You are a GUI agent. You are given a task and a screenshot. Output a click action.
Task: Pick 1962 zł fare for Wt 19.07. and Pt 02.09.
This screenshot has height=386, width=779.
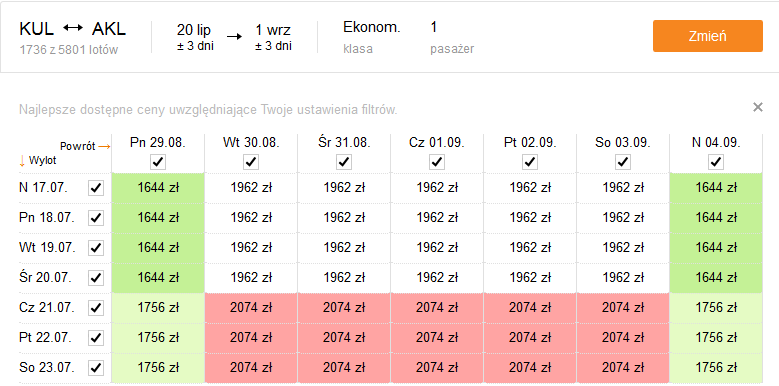point(530,247)
